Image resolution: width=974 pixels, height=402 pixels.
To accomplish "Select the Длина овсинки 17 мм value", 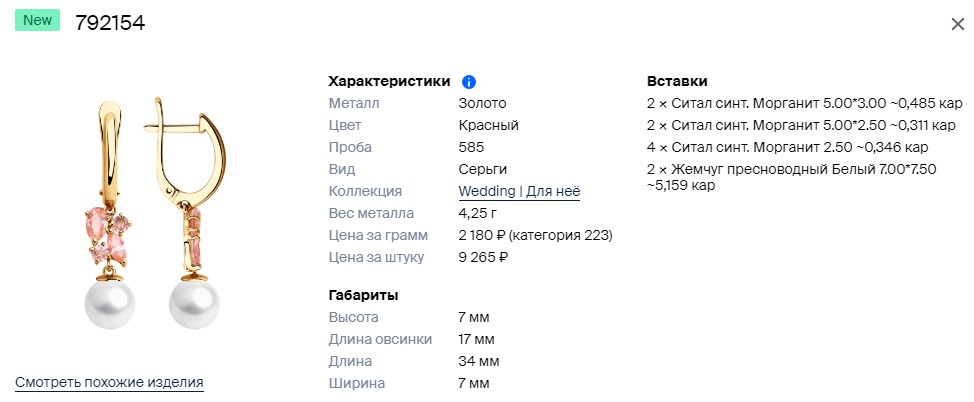I will point(476,339).
